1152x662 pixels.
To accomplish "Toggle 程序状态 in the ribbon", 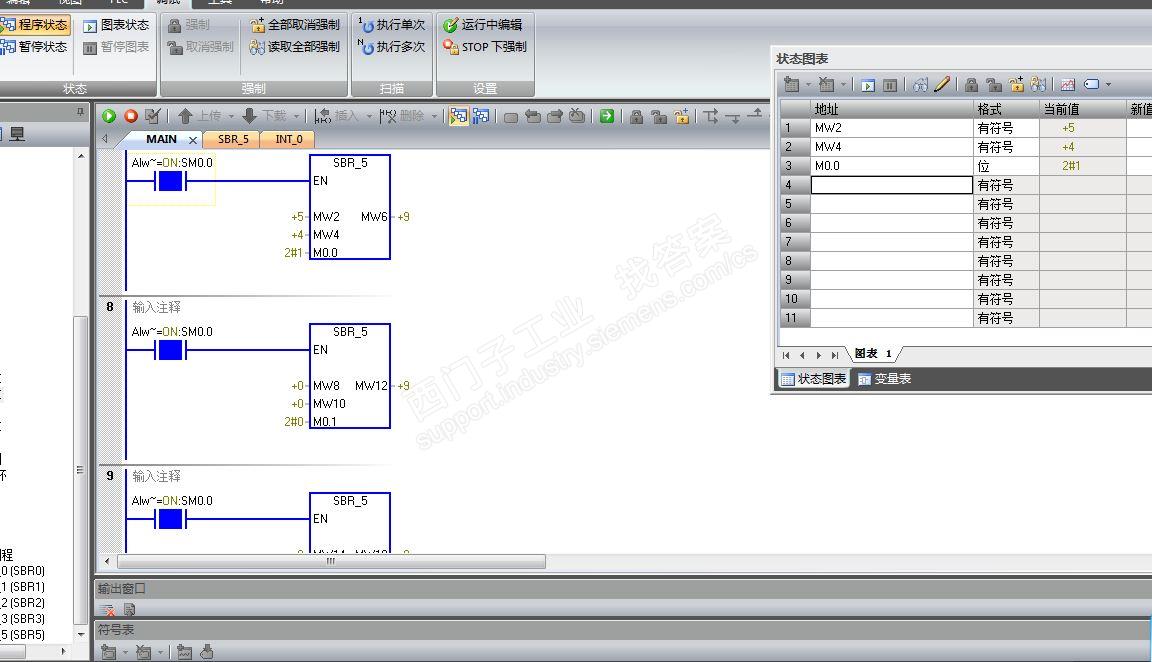I will (x=35, y=25).
